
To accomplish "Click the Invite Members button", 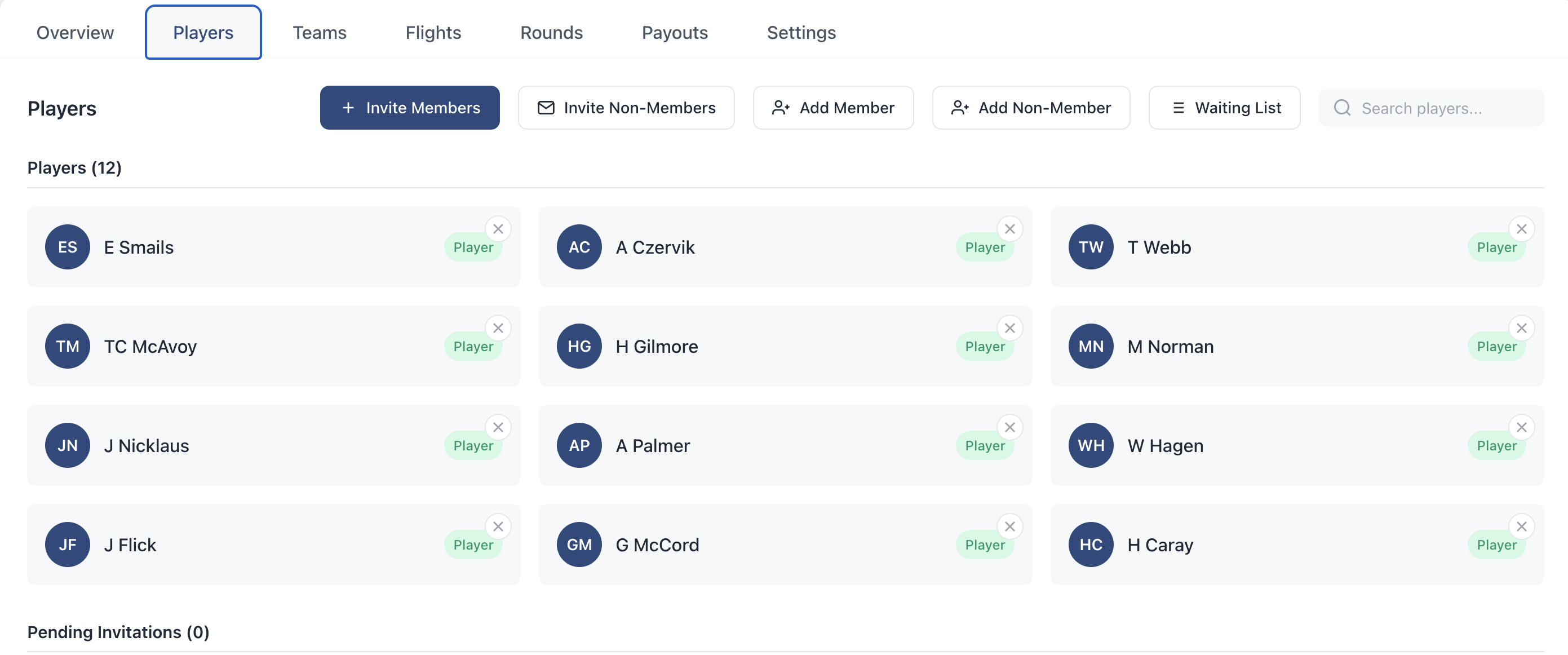I will click(410, 108).
